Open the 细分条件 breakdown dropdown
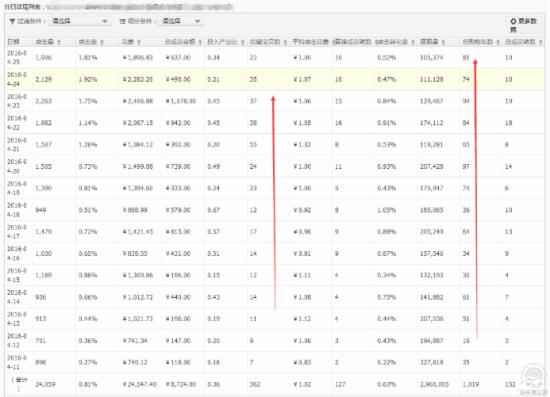The height and width of the screenshot is (397, 550). point(181,21)
